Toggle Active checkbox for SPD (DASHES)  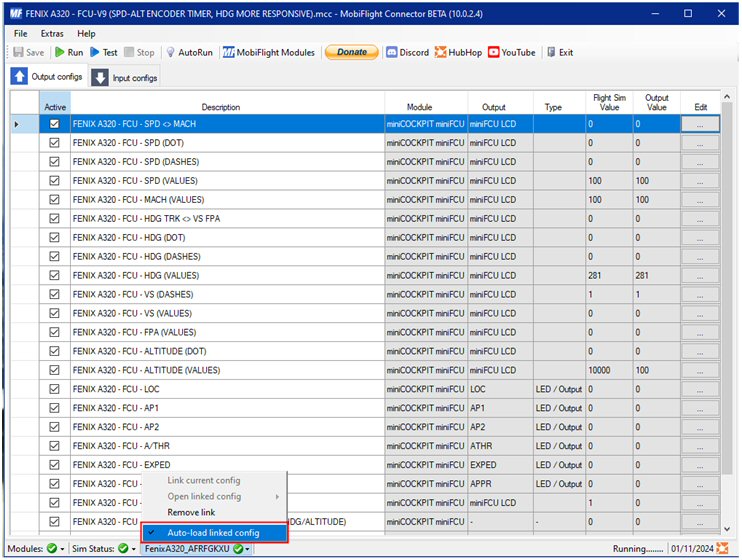pyautogui.click(x=54, y=161)
